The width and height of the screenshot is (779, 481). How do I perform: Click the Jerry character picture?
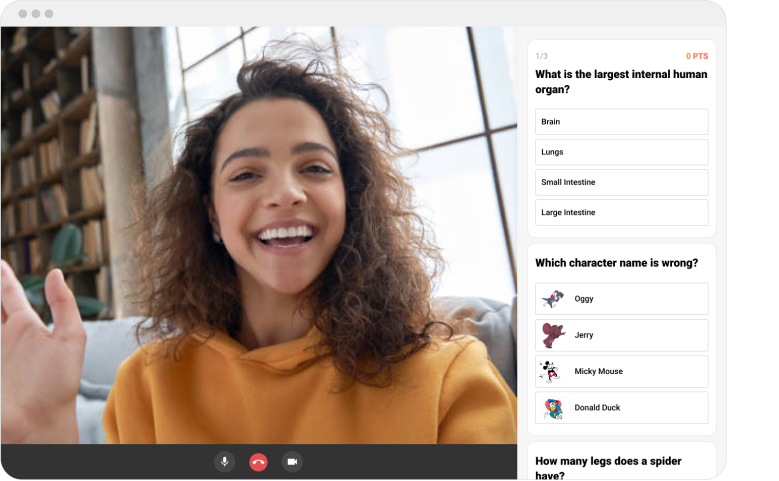552,335
